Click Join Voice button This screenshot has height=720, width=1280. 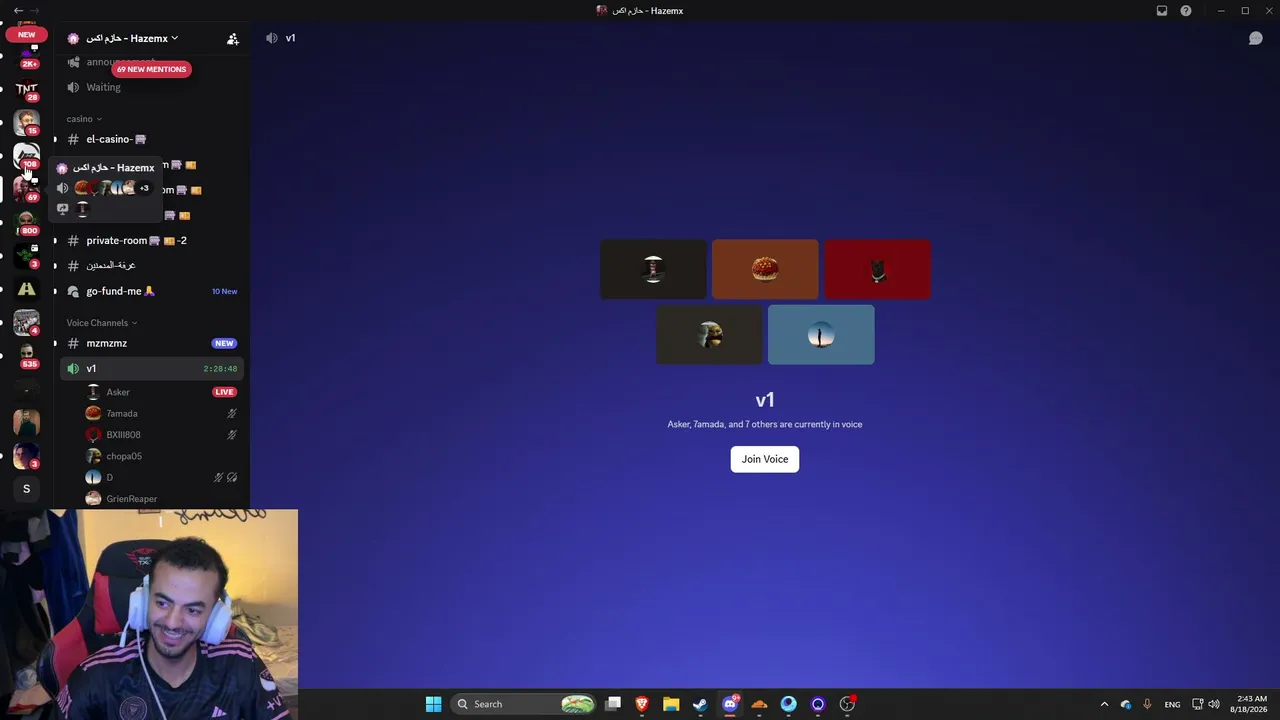765,459
